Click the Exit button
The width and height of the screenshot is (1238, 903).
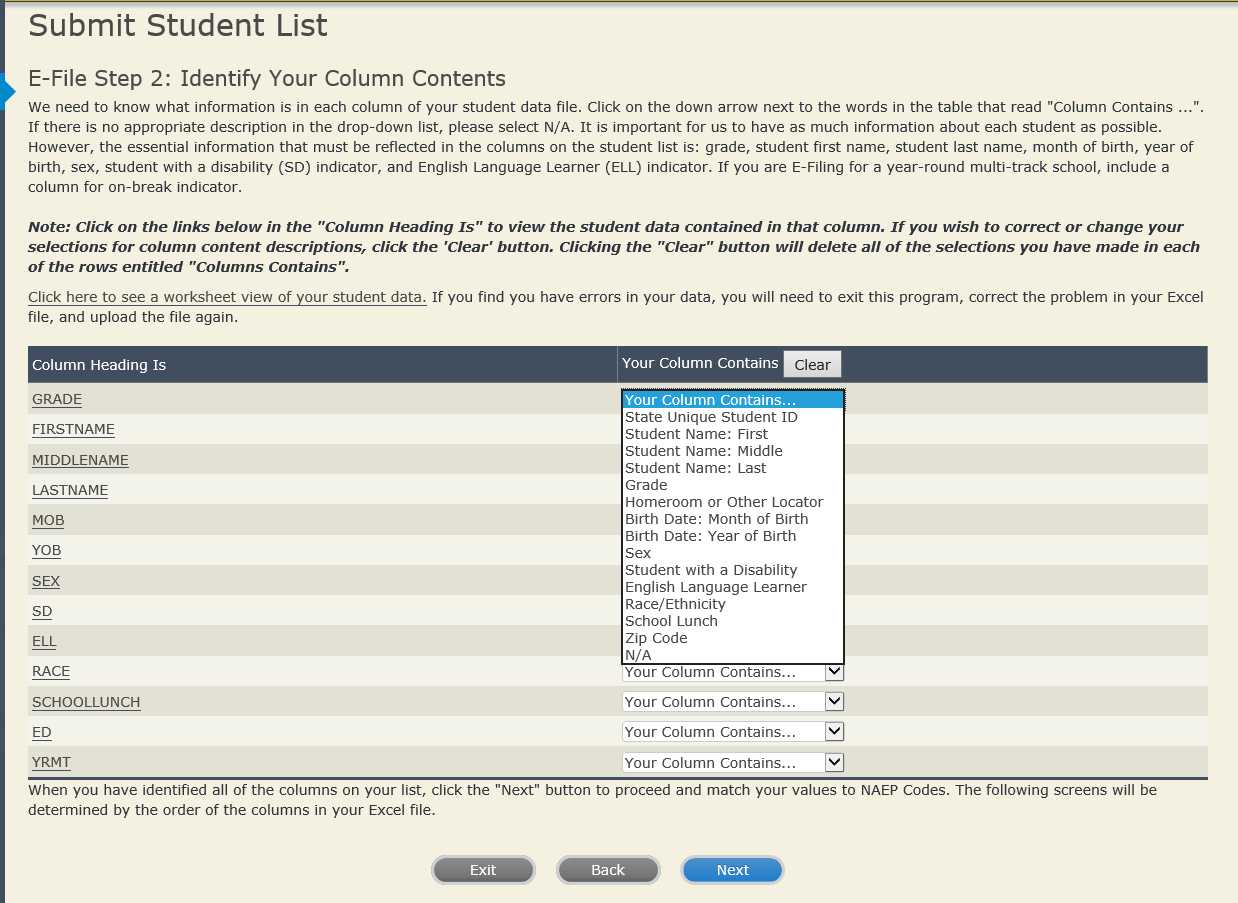483,870
